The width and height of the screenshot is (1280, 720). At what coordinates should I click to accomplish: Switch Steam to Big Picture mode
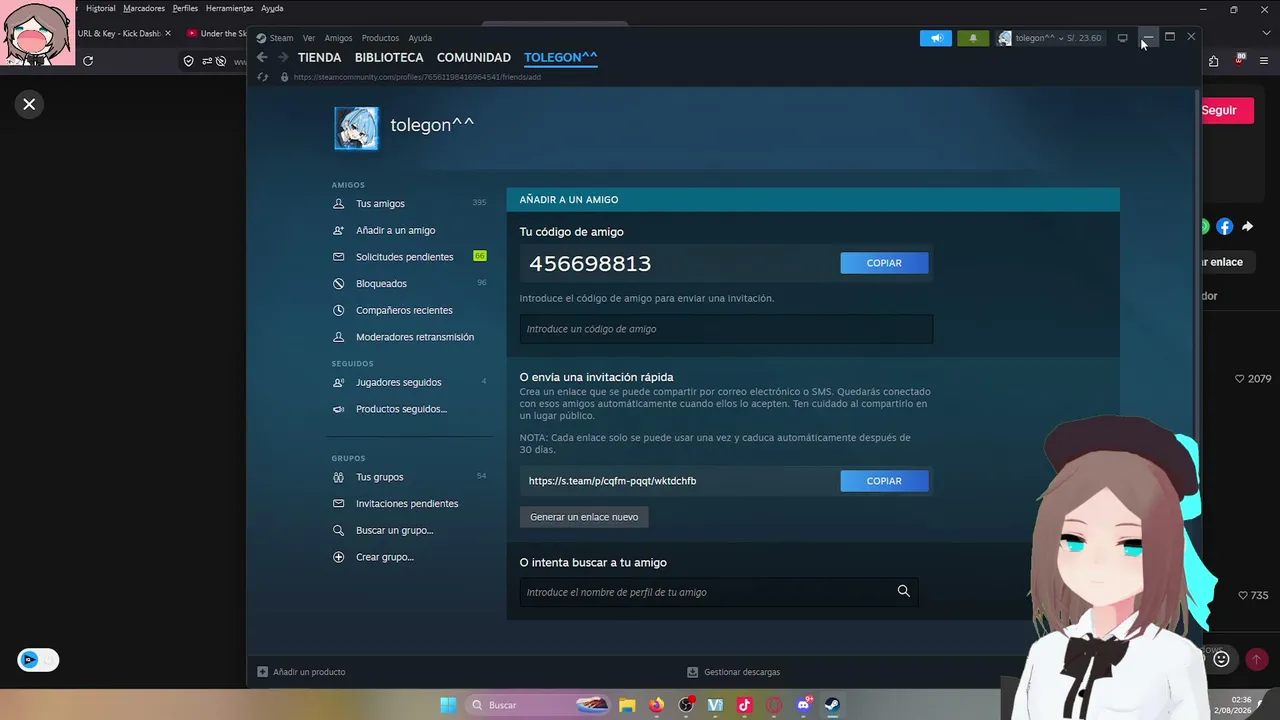(1122, 38)
